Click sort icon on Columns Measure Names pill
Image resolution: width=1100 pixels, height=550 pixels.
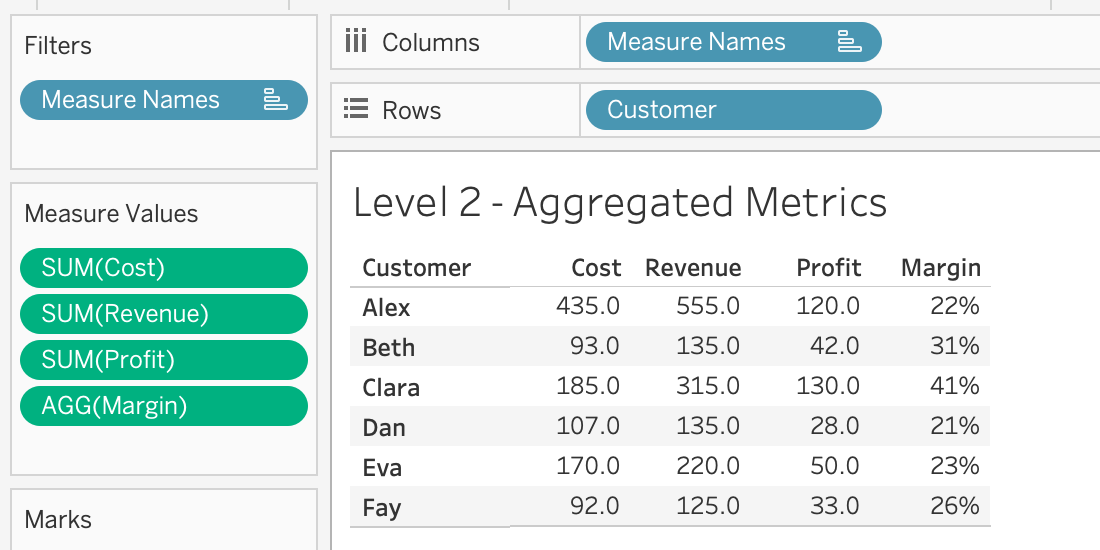(x=849, y=42)
